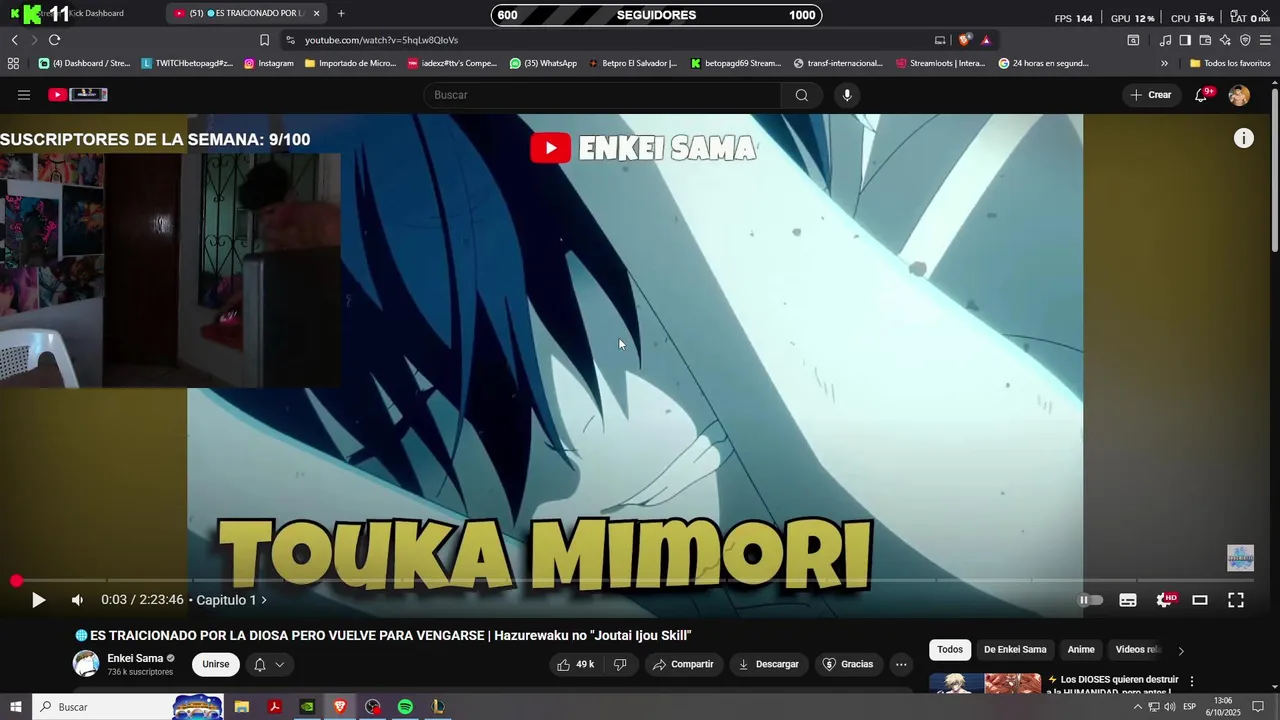1280x720 pixels.
Task: Open the tab search icon in toolbar
Action: pos(1133,40)
